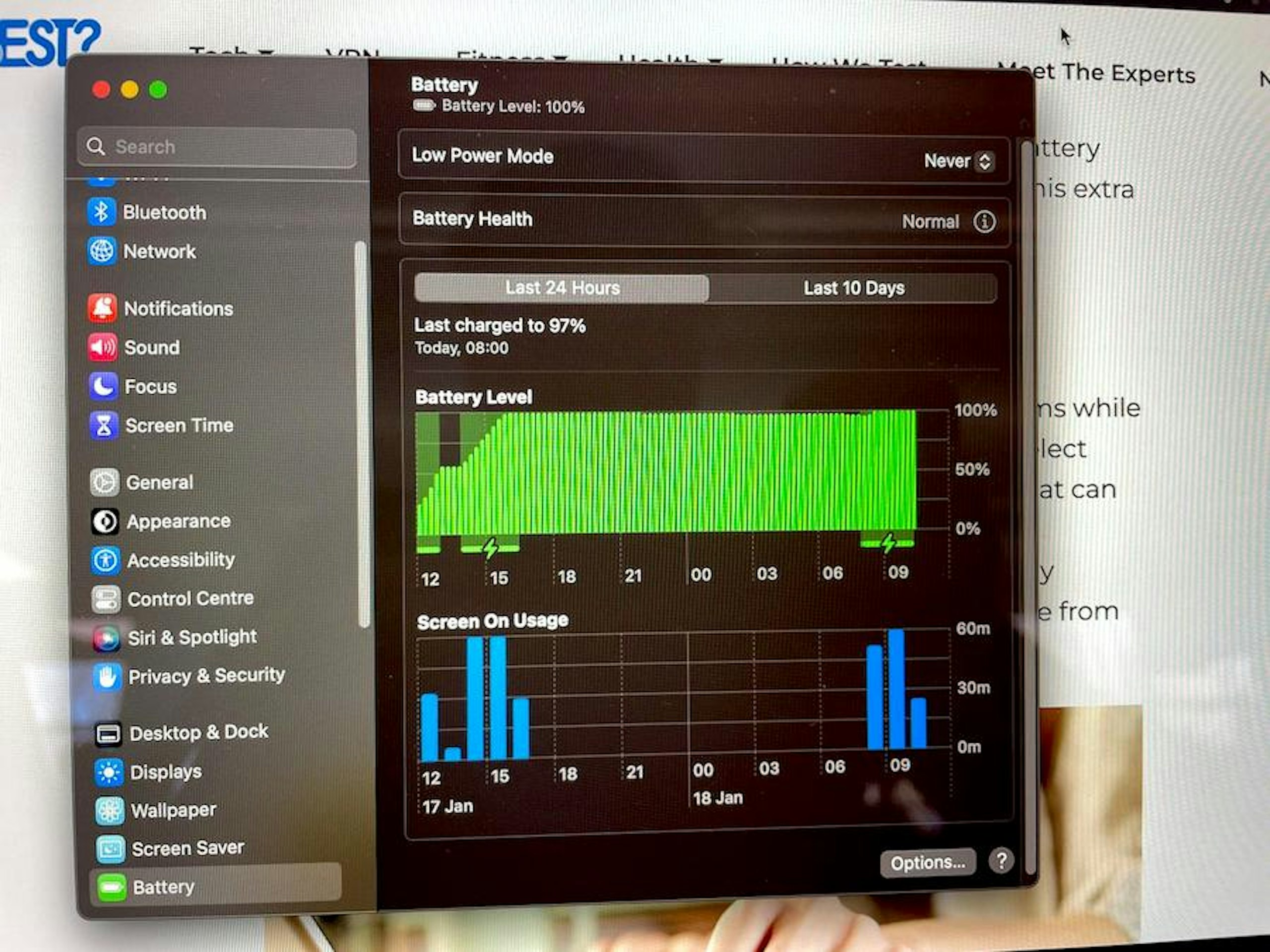The image size is (1270, 952).
Task: Click the green Battery sidebar icon
Action: (x=112, y=888)
